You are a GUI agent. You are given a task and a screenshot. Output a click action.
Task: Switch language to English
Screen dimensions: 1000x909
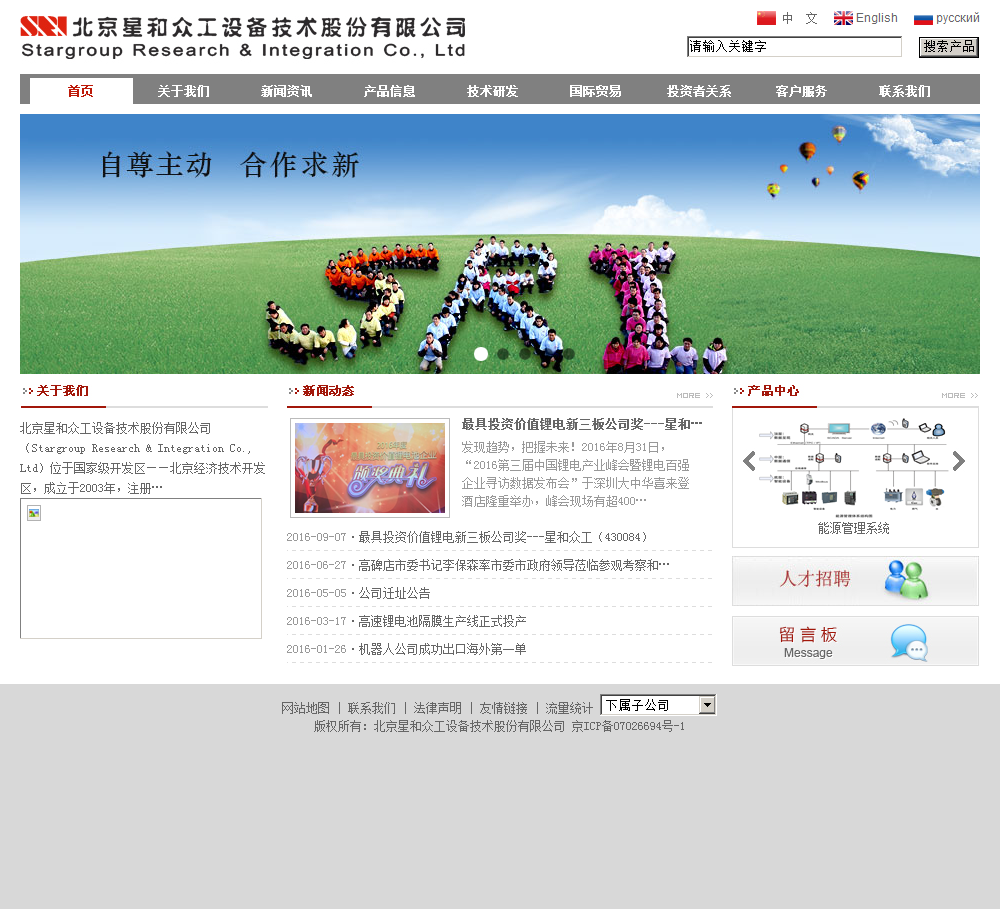click(x=876, y=18)
